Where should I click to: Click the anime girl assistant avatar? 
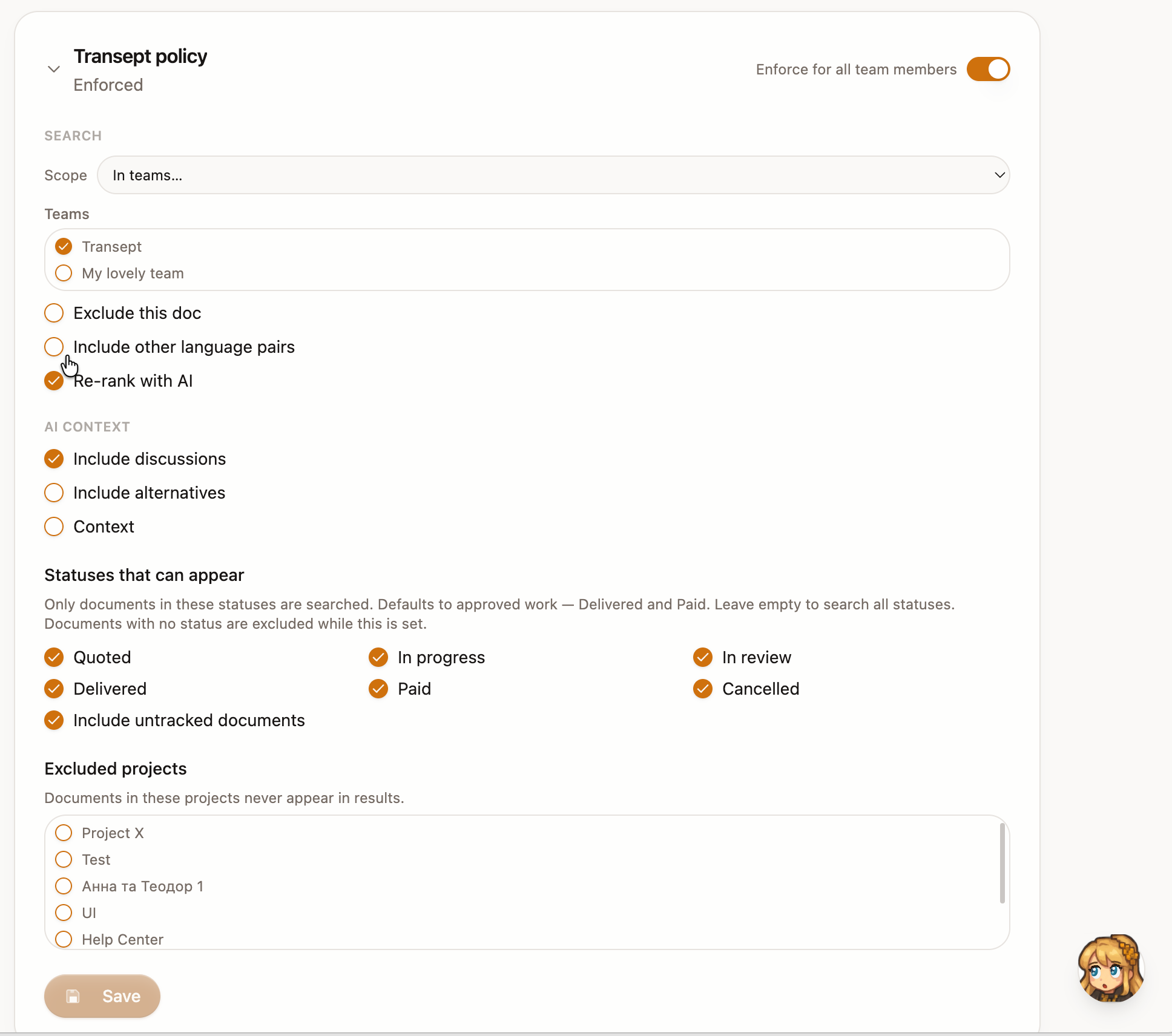pyautogui.click(x=1111, y=968)
